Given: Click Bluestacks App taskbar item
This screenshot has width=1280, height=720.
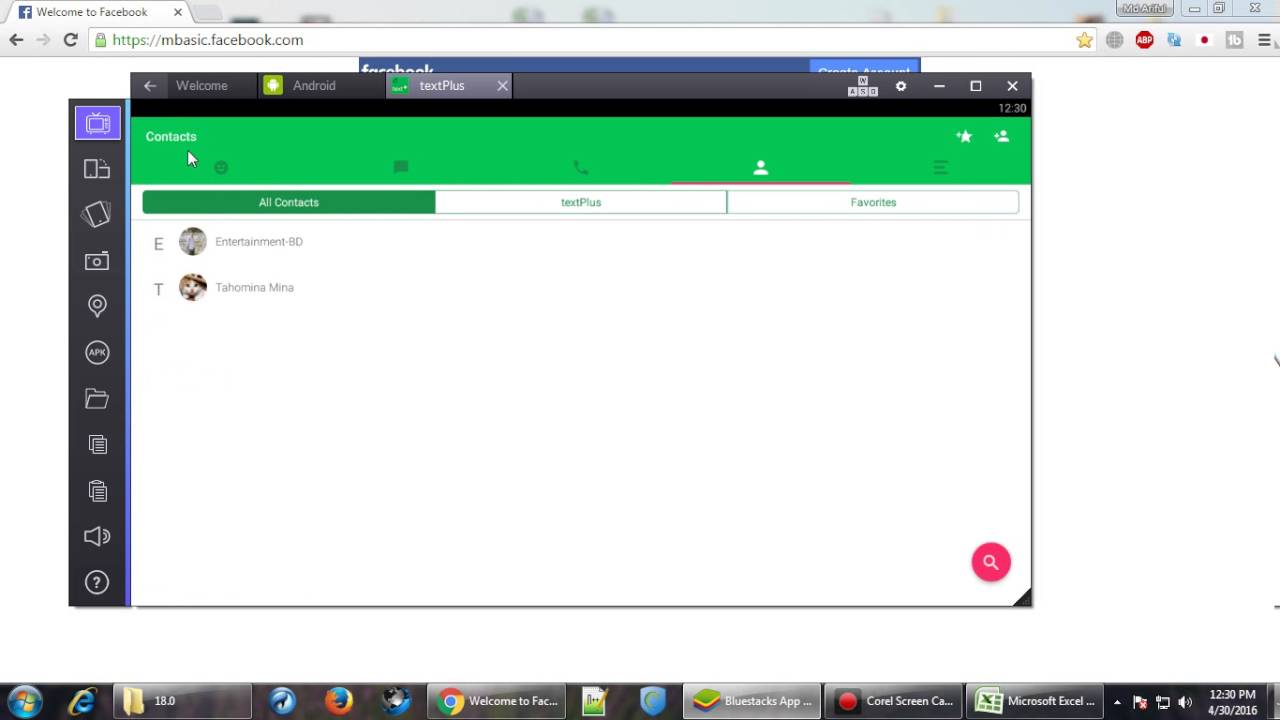Looking at the screenshot, I should tap(753, 701).
